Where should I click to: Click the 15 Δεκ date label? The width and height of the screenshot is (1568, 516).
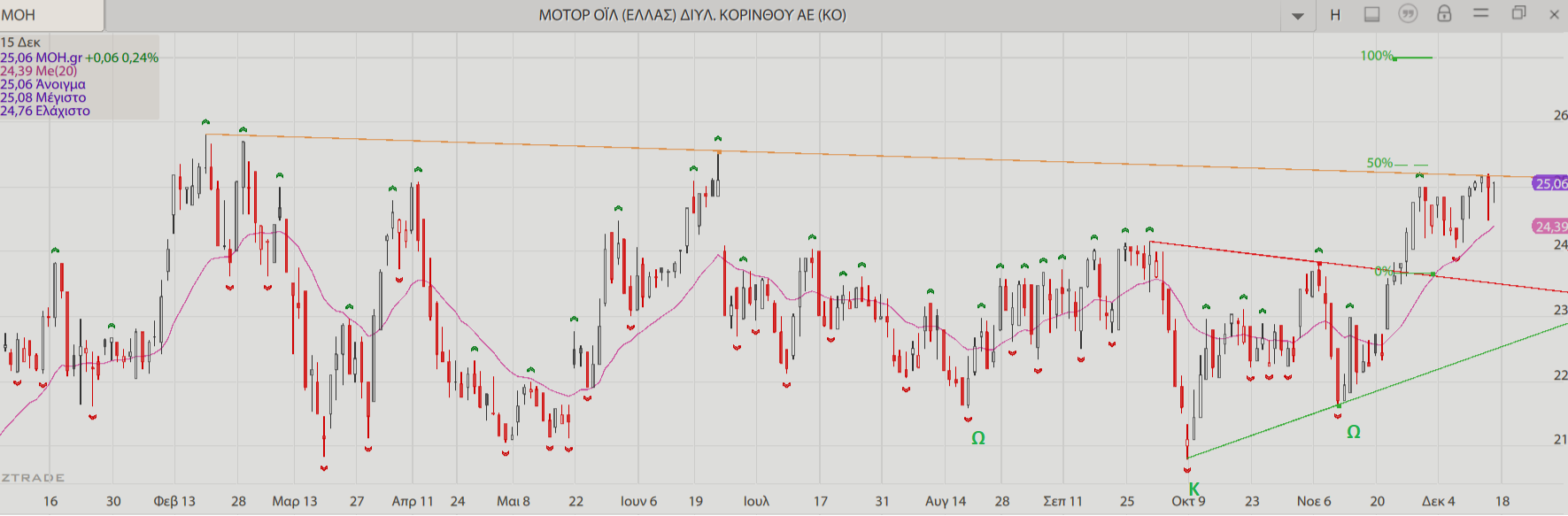click(x=20, y=42)
